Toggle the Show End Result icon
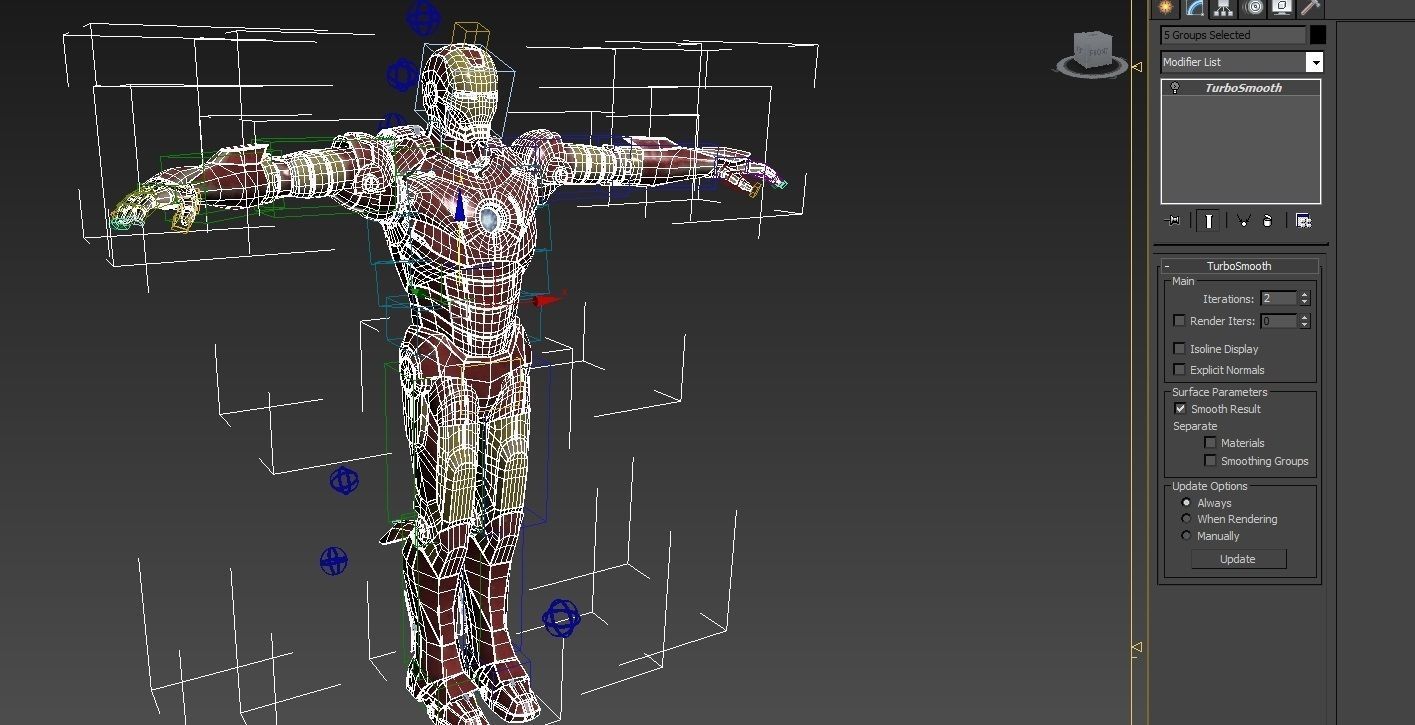This screenshot has width=1415, height=725. coord(1208,221)
